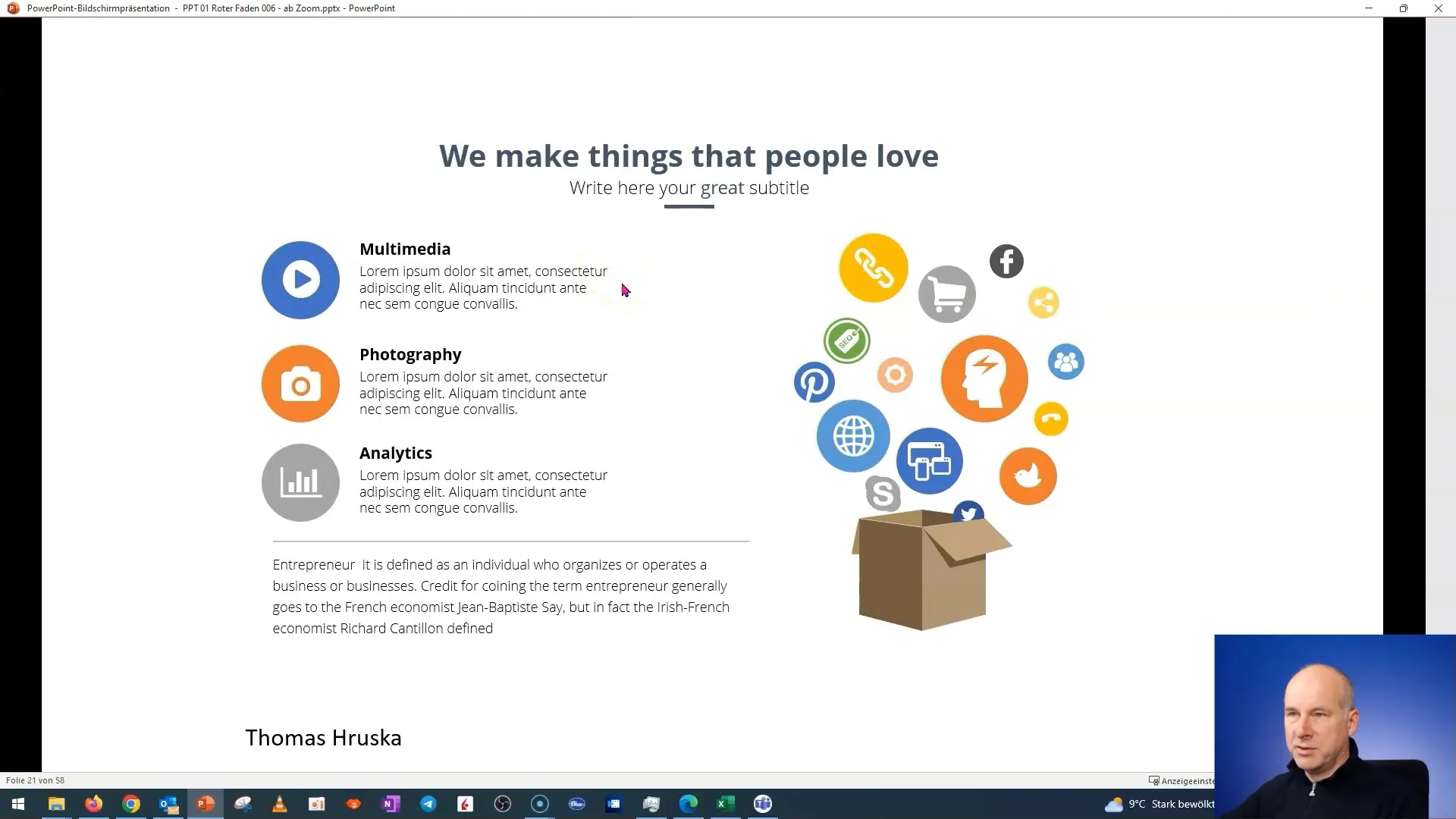Click the green SEO tag icon
The width and height of the screenshot is (1456, 819).
(846, 340)
